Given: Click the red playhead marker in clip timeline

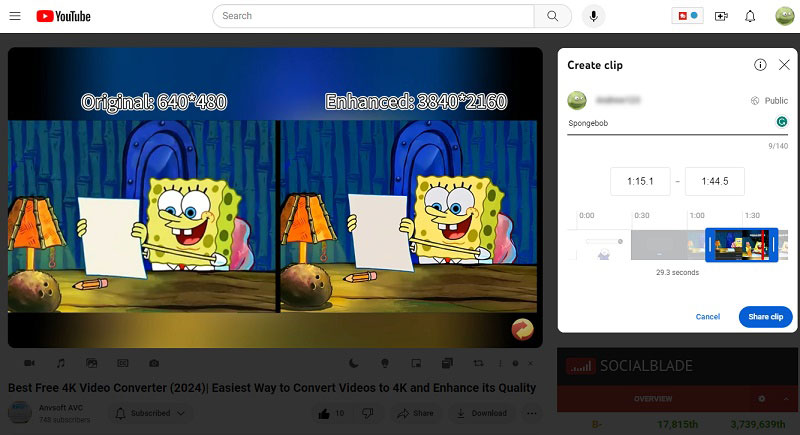Looking at the screenshot, I should [x=763, y=245].
